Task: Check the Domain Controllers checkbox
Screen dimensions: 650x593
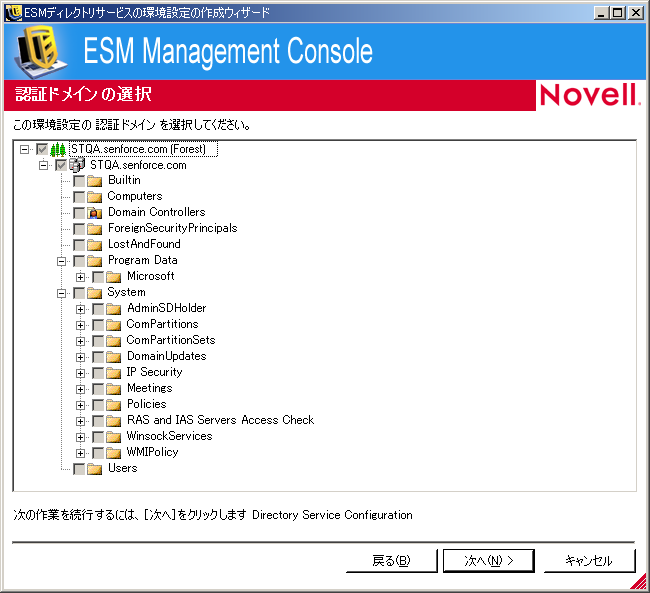Action: [x=79, y=213]
